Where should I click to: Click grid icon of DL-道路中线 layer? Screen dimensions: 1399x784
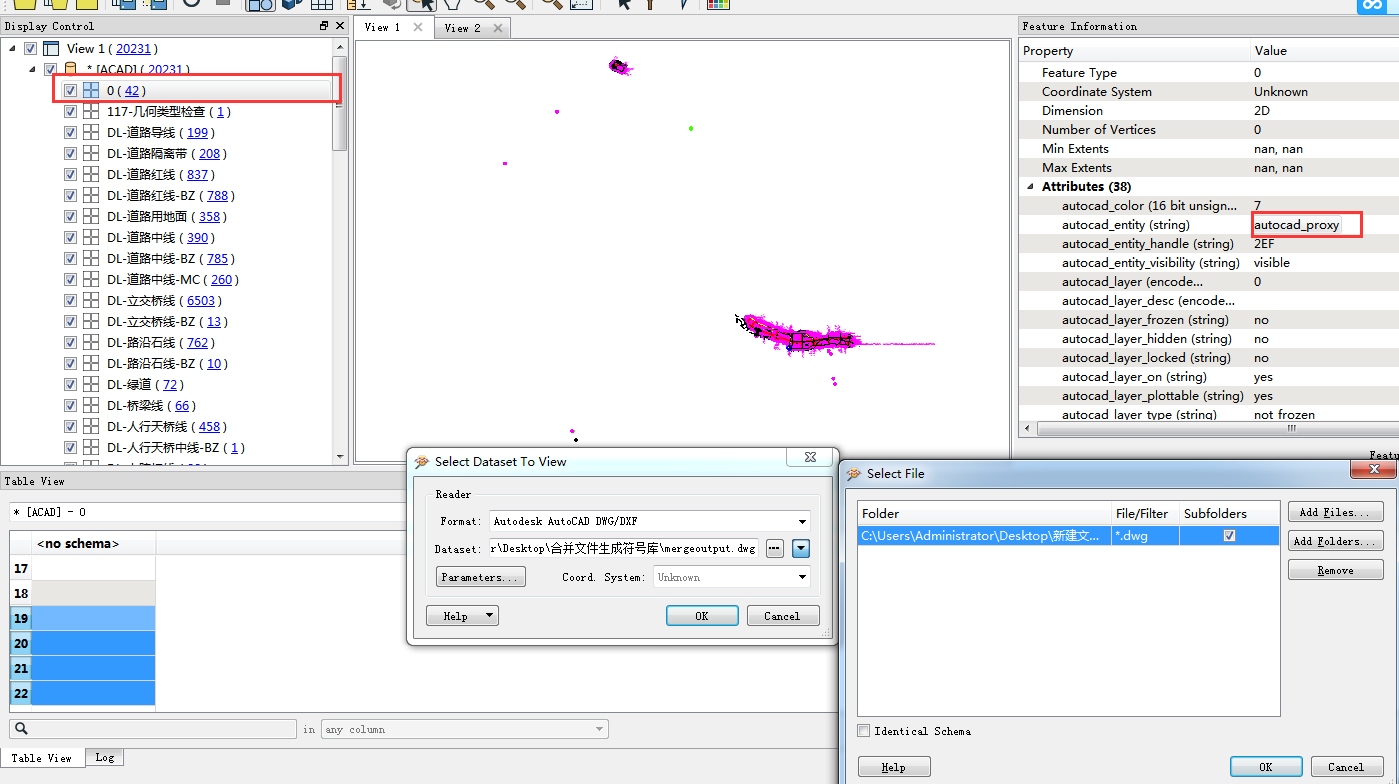click(91, 237)
